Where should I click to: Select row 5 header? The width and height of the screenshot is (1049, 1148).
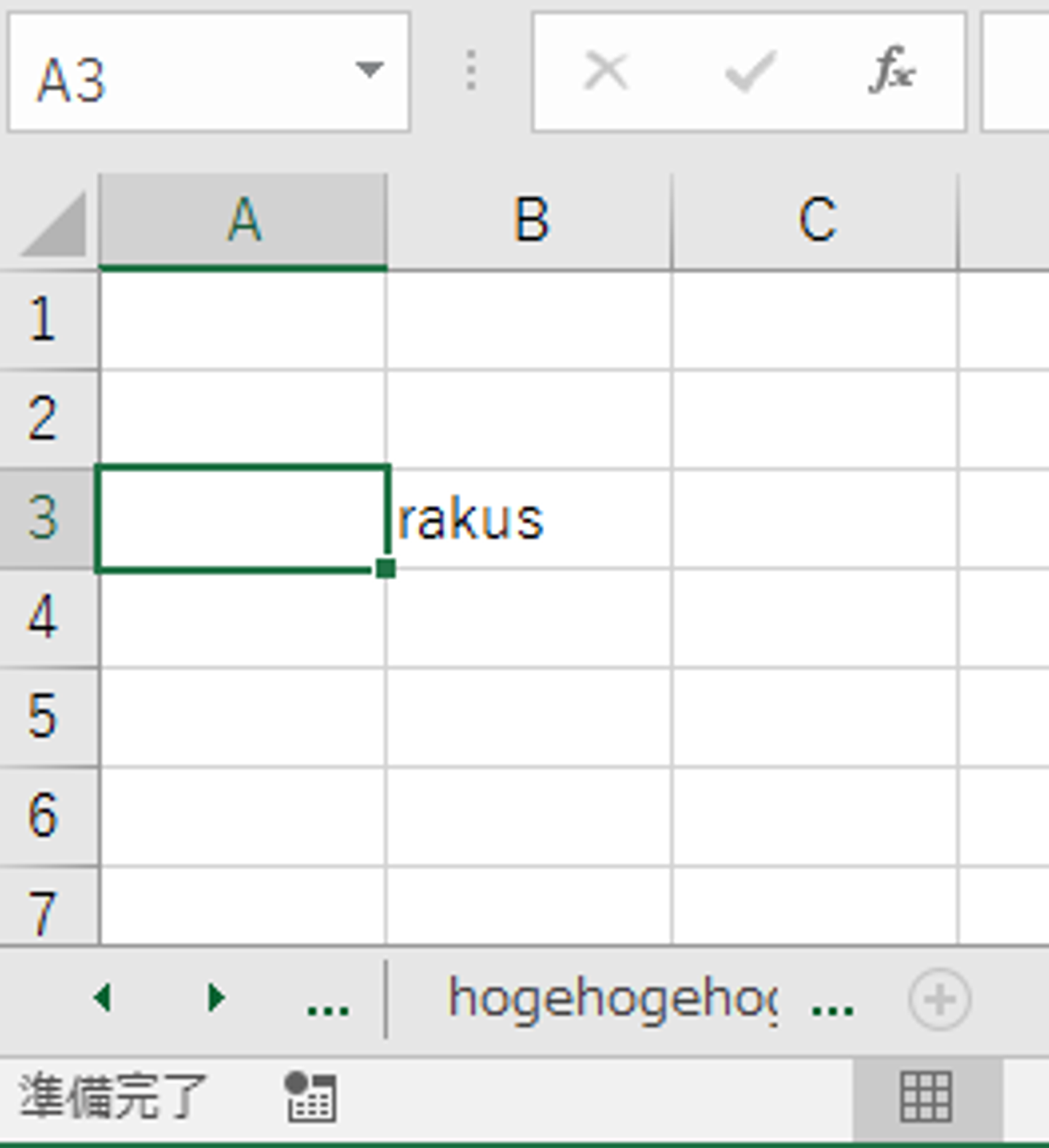pyautogui.click(x=45, y=717)
